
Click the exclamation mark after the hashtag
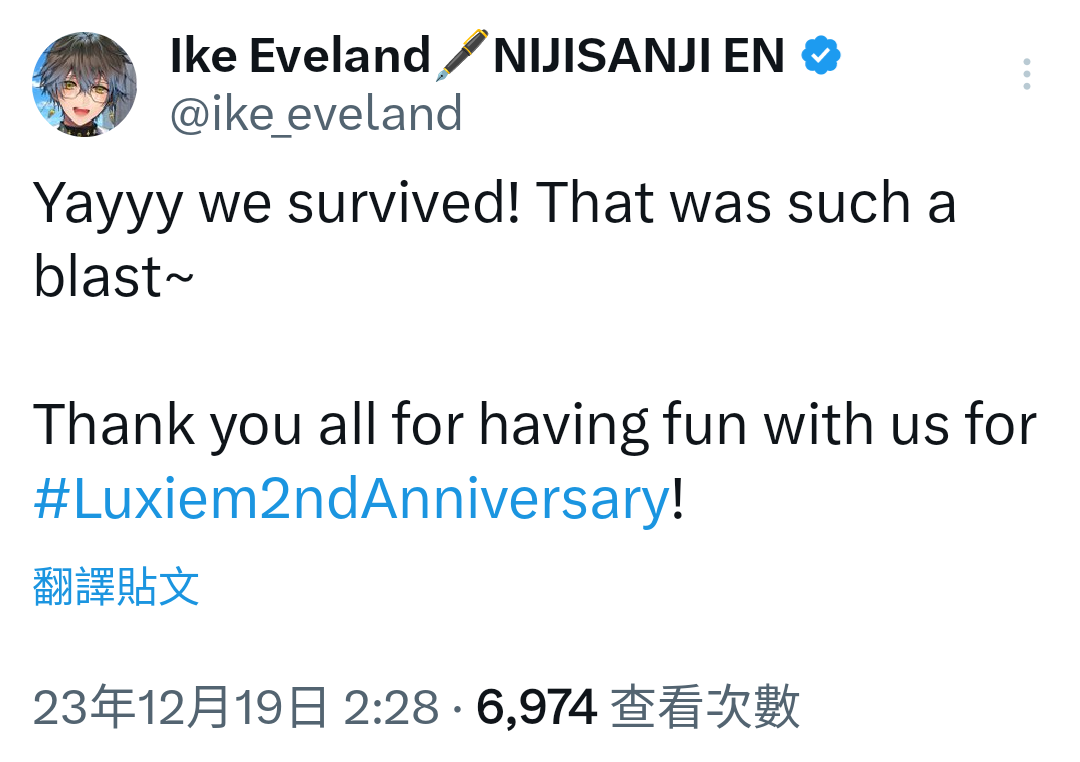(x=678, y=497)
